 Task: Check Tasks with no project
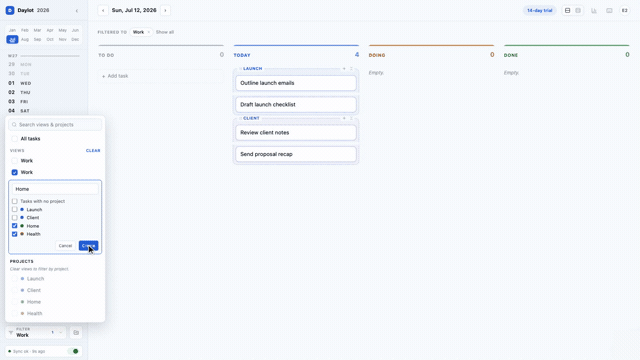point(15,201)
